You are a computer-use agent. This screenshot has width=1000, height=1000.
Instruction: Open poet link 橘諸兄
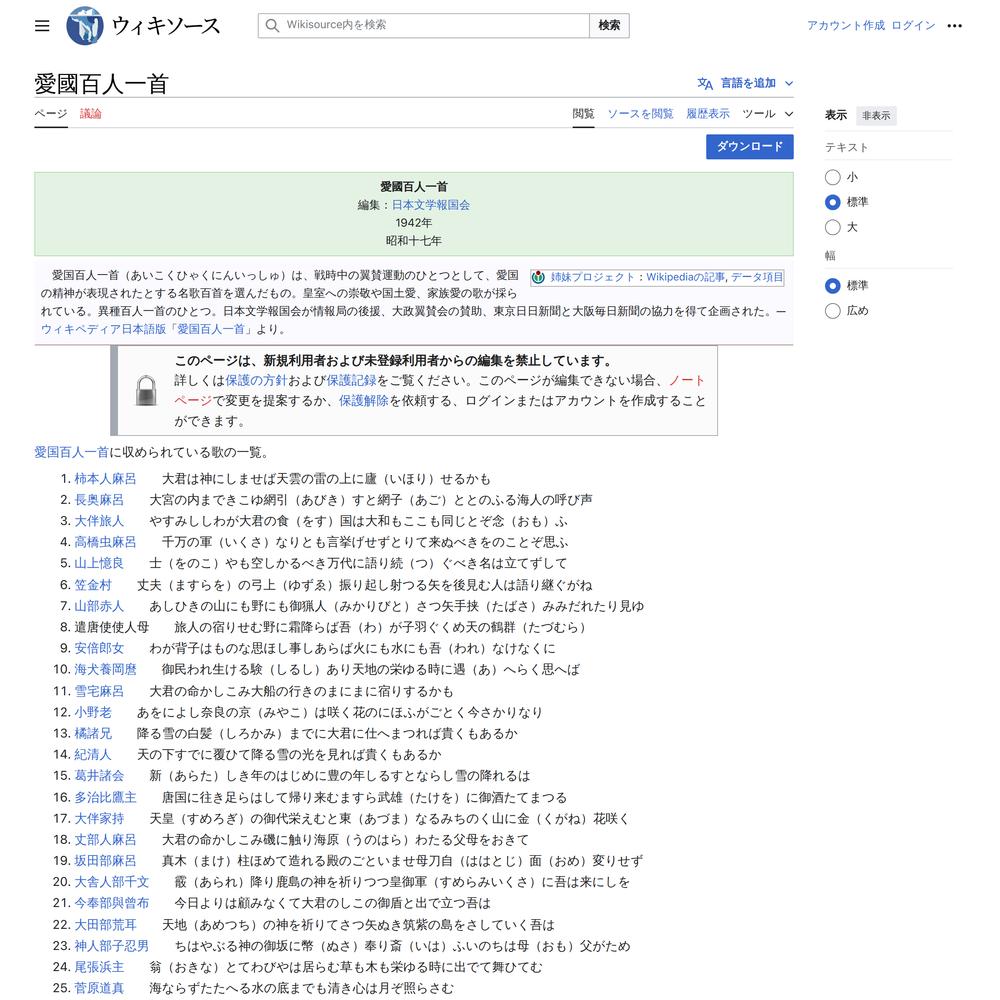click(92, 734)
